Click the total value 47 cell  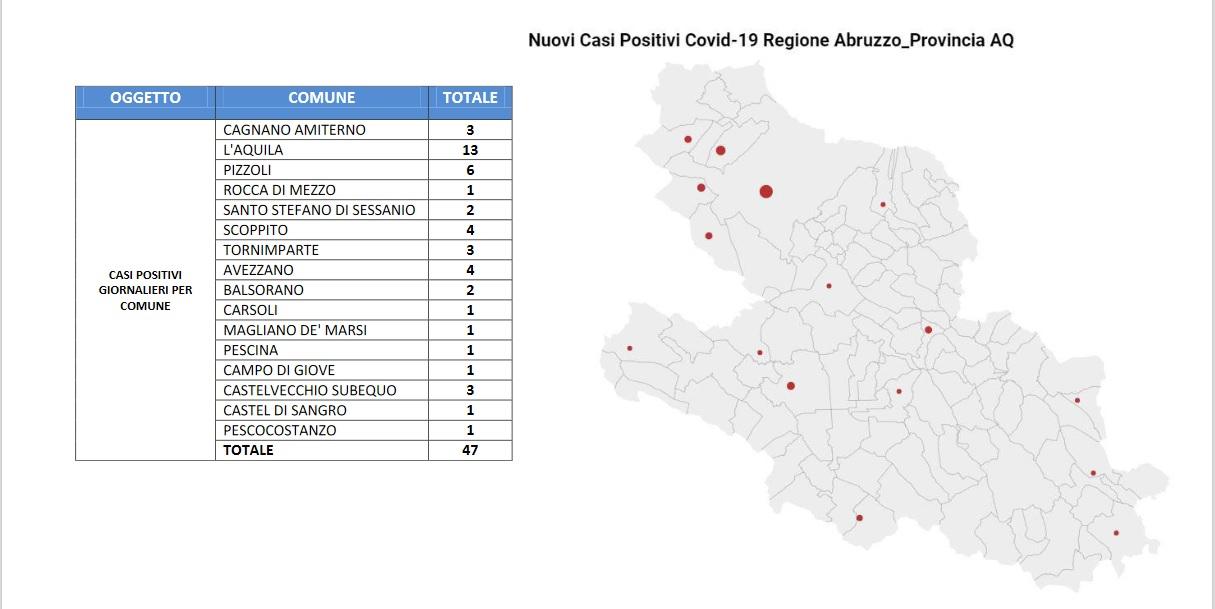[470, 450]
